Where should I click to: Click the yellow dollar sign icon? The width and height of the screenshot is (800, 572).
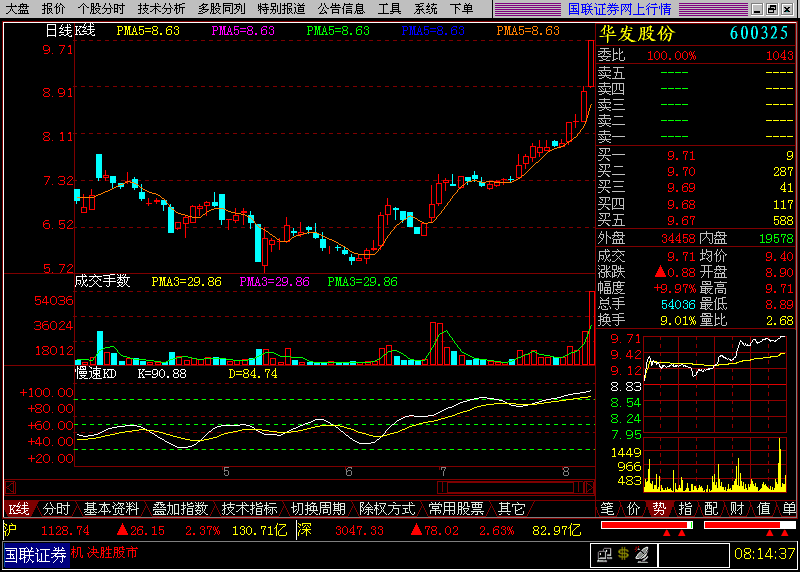pyautogui.click(x=623, y=553)
